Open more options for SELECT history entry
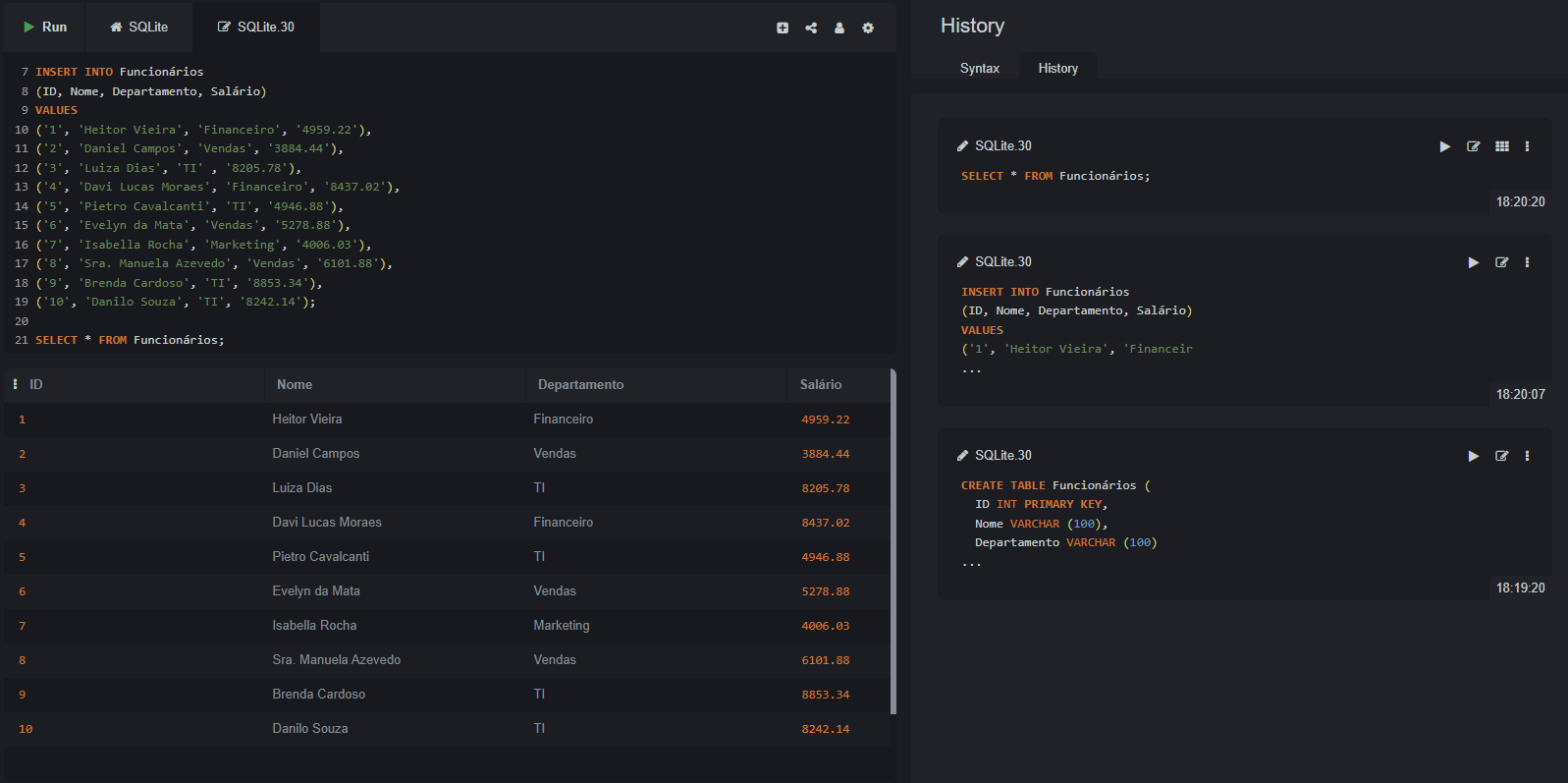This screenshot has width=1568, height=783. (1527, 146)
